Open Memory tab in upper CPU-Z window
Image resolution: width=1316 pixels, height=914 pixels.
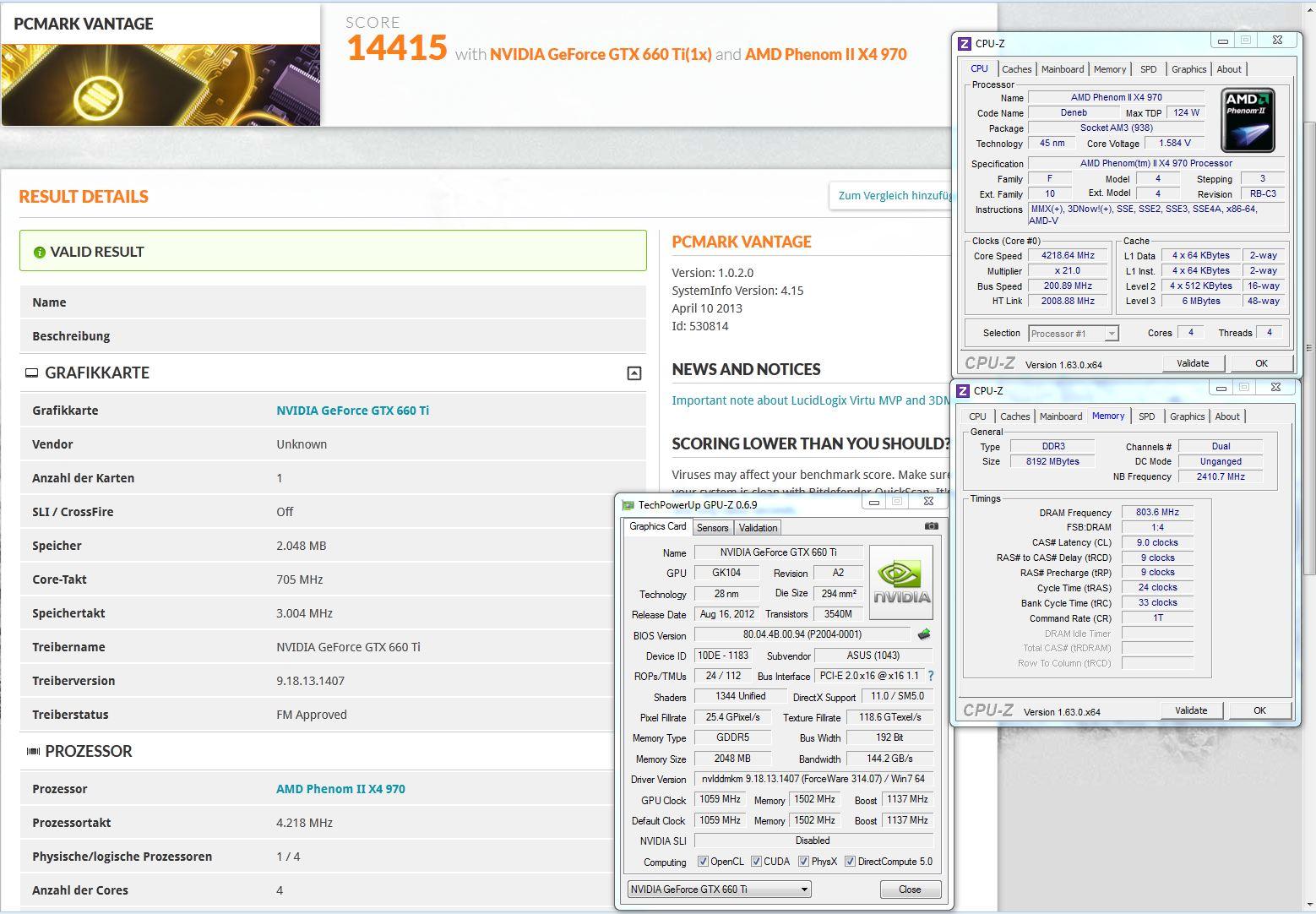click(x=1110, y=69)
